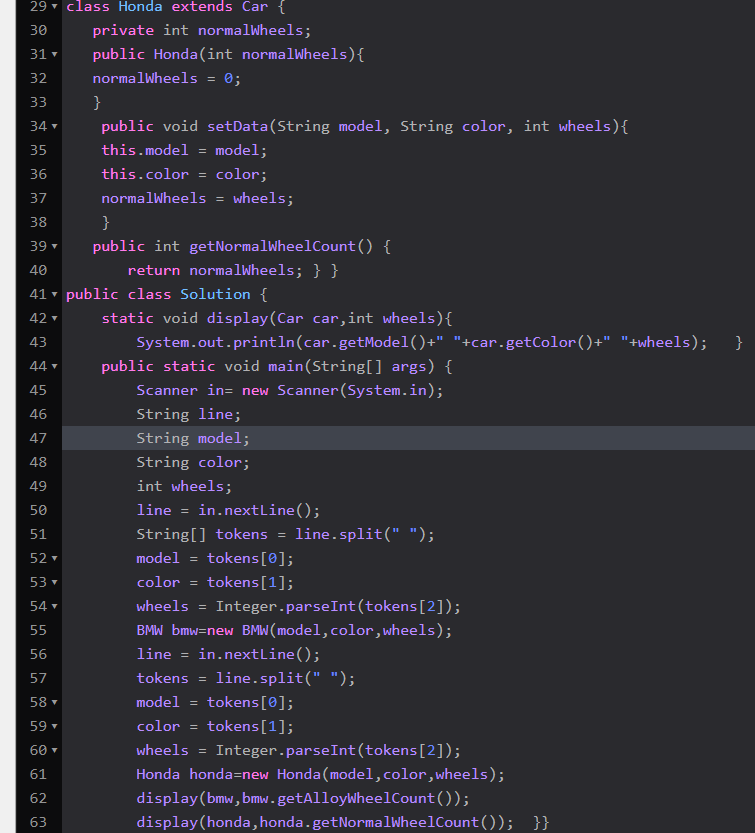
Task: Click 'display(honda,honda.getNormalWheelCount());' line
Action: (325, 822)
